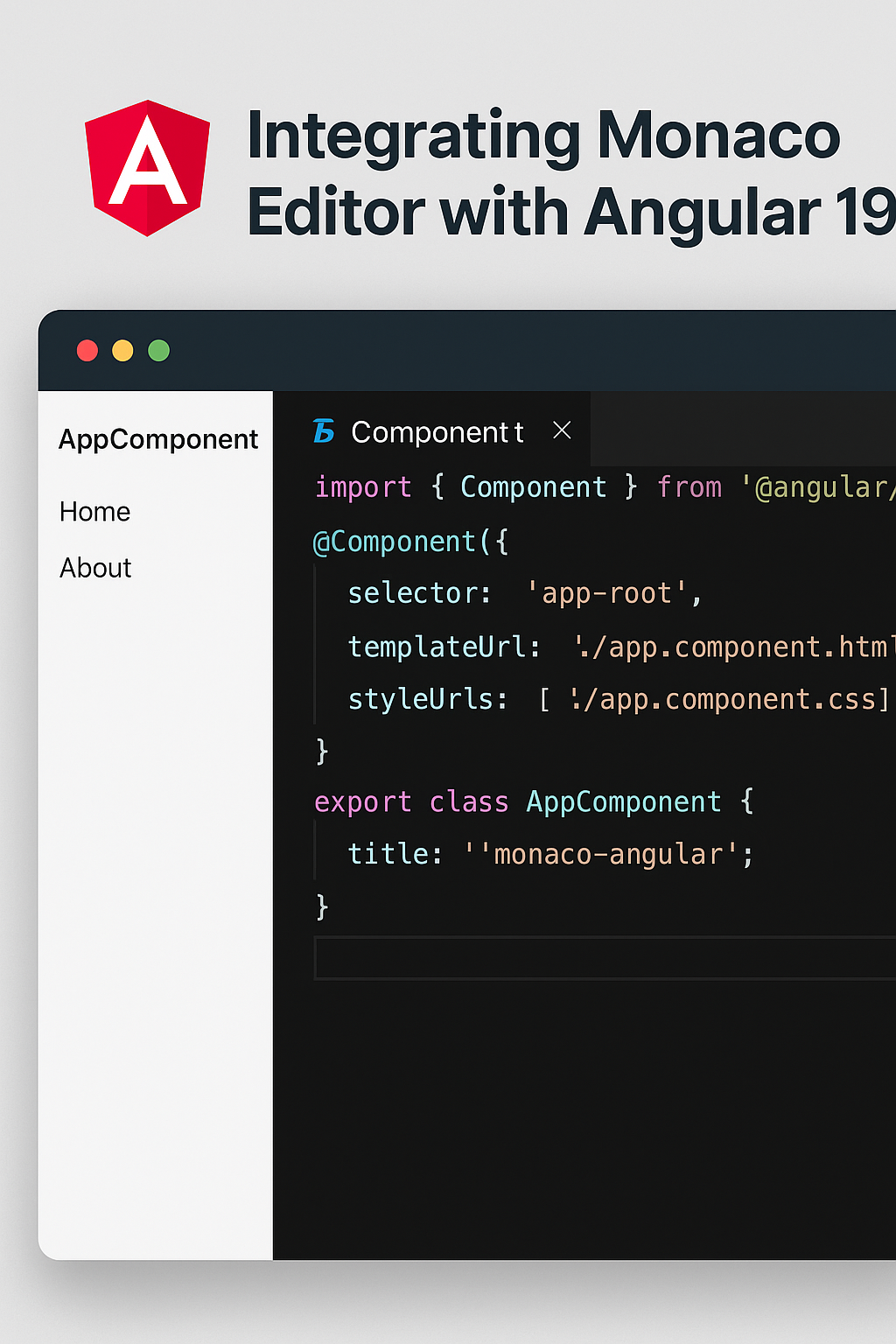Click the Angular logo above the editor window
Viewport: 896px width, 1344px height.
tap(145, 168)
